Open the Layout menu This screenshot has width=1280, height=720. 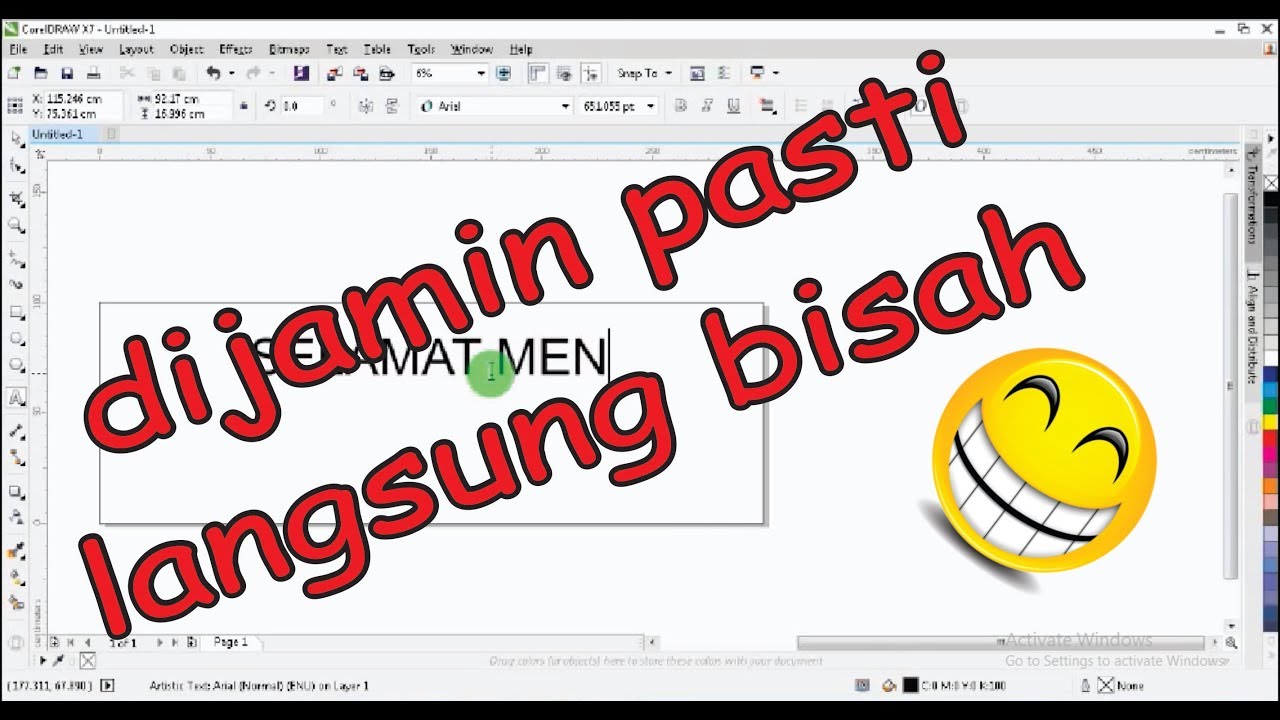136,49
